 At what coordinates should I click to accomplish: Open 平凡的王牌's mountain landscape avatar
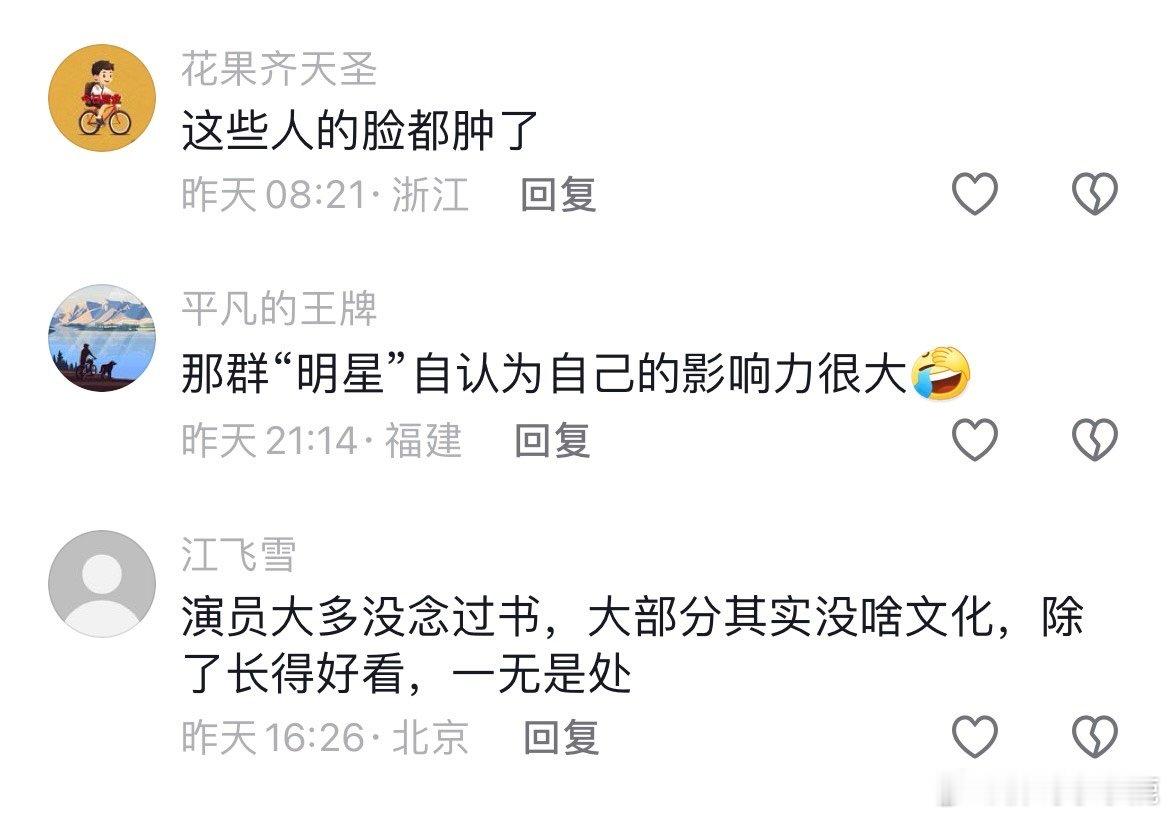click(x=102, y=337)
